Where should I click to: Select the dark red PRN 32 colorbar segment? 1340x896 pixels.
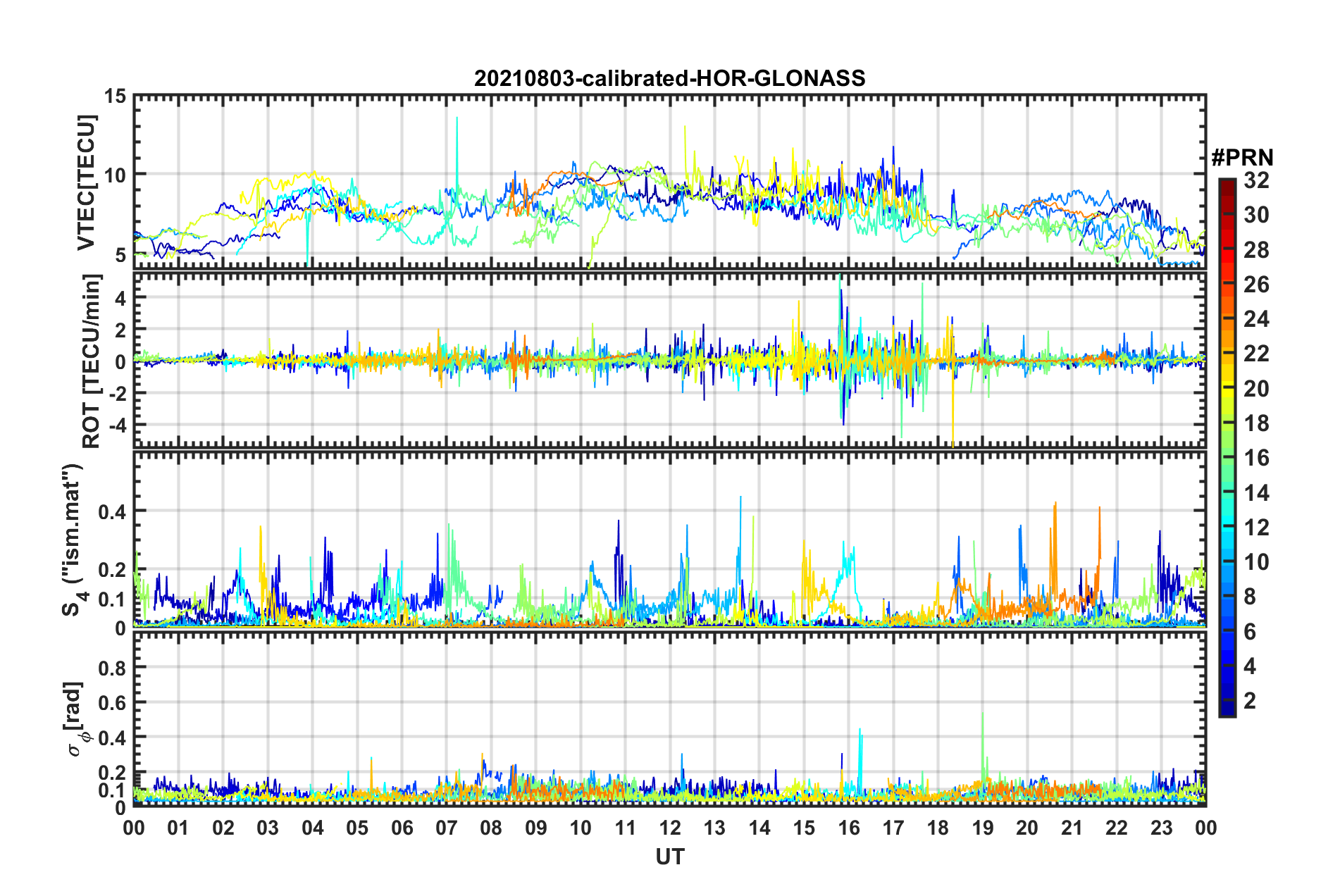[x=1227, y=183]
